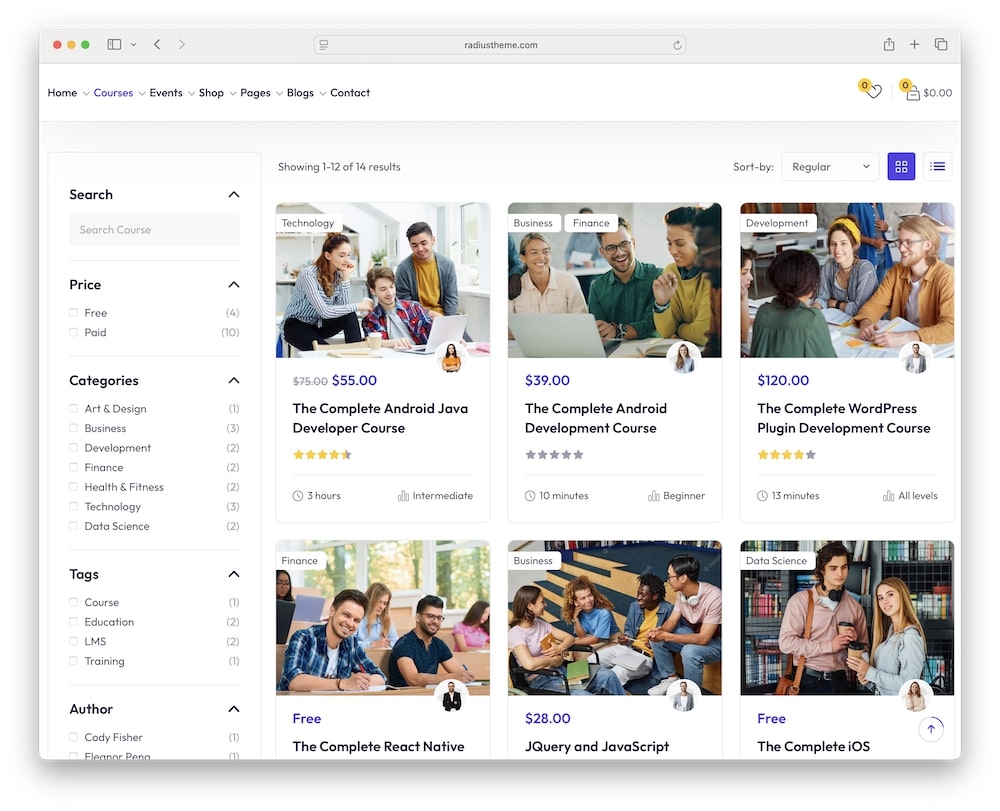Collapse the Author filter section

click(x=234, y=709)
